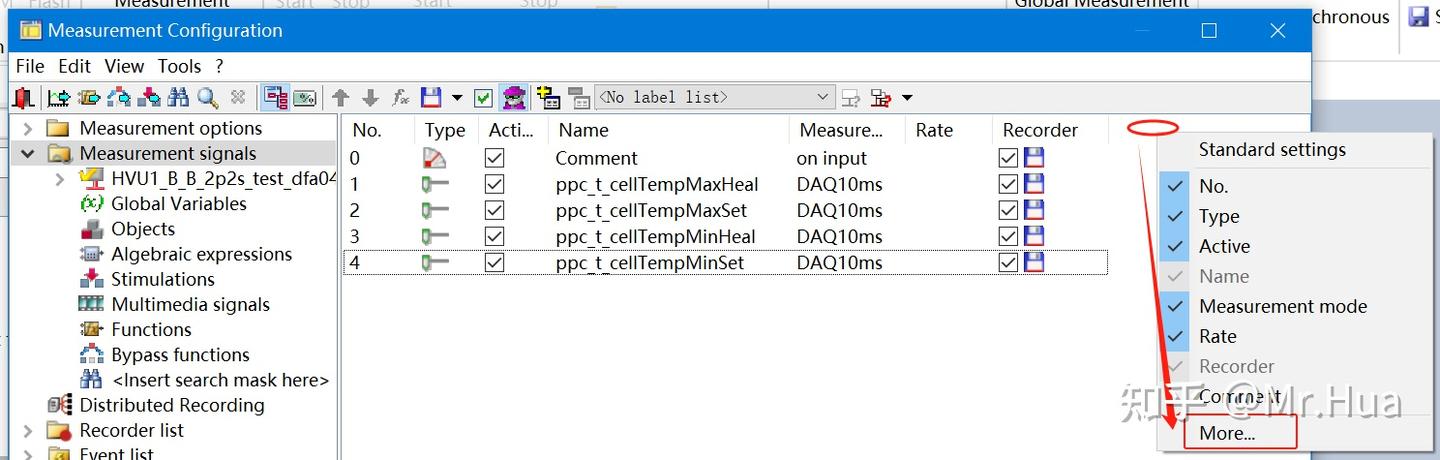Viewport: 1440px width, 460px height.
Task: Move signal down with the down arrow
Action: click(x=370, y=97)
